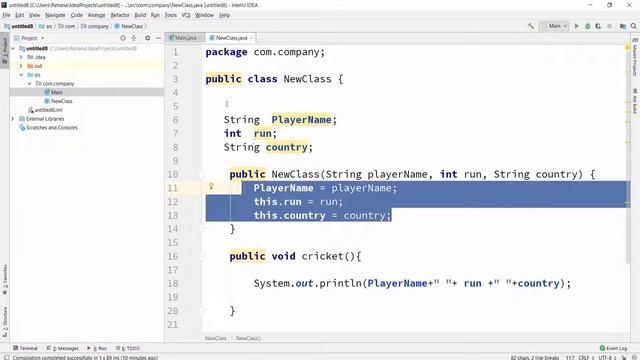Open the Refactor menu
Viewport: 640px width, 360px height.
[x=120, y=15]
